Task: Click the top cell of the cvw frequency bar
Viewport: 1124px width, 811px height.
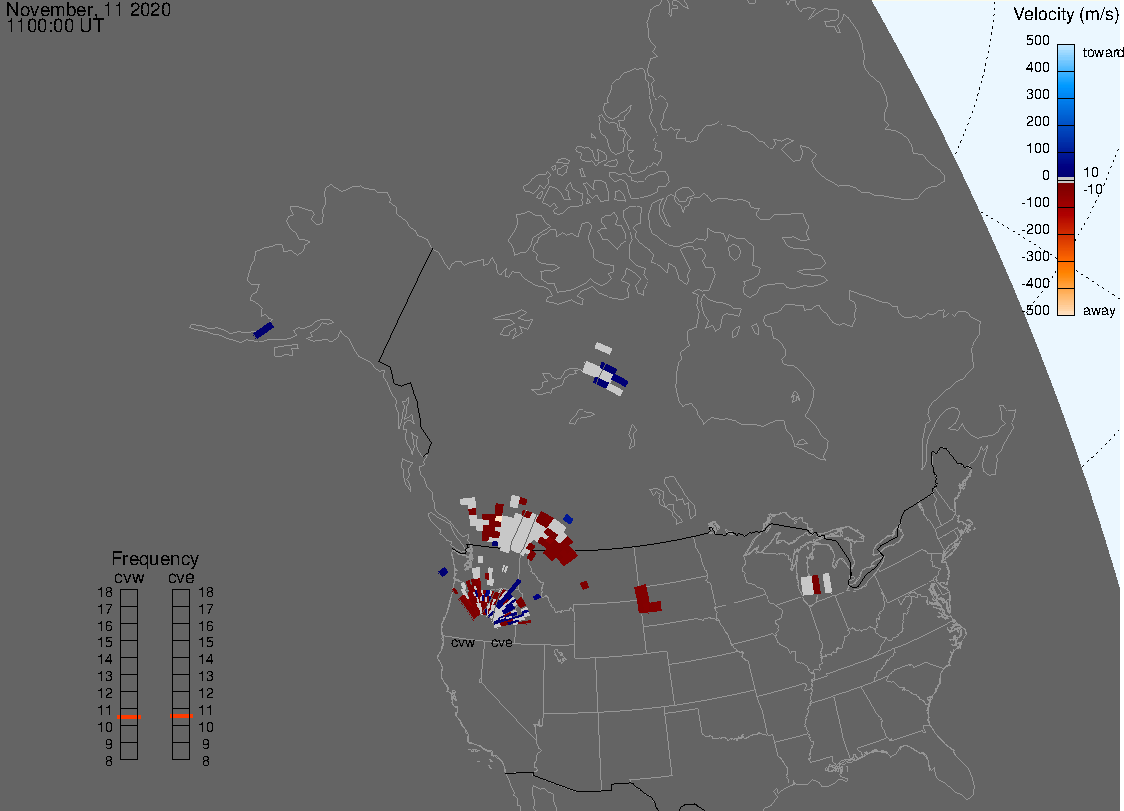Action: pyautogui.click(x=129, y=598)
